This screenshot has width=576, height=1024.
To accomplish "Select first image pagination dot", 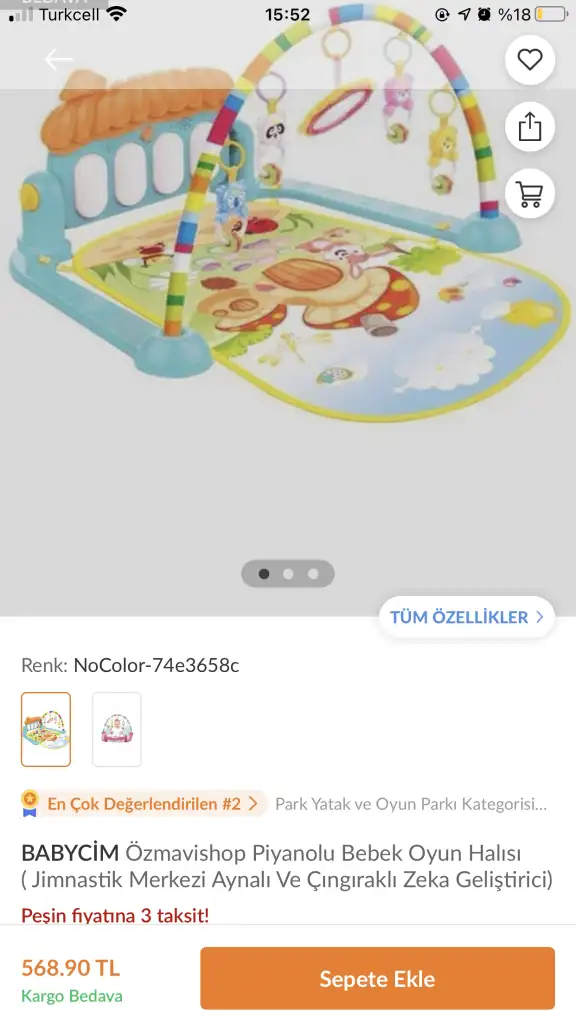I will [x=264, y=574].
